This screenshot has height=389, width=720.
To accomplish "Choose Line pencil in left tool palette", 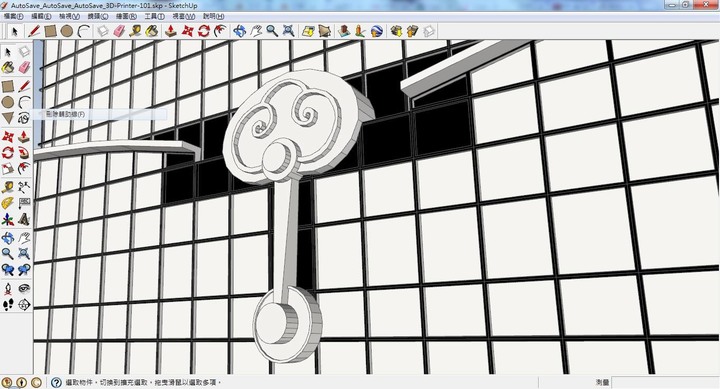I will pyautogui.click(x=24, y=86).
